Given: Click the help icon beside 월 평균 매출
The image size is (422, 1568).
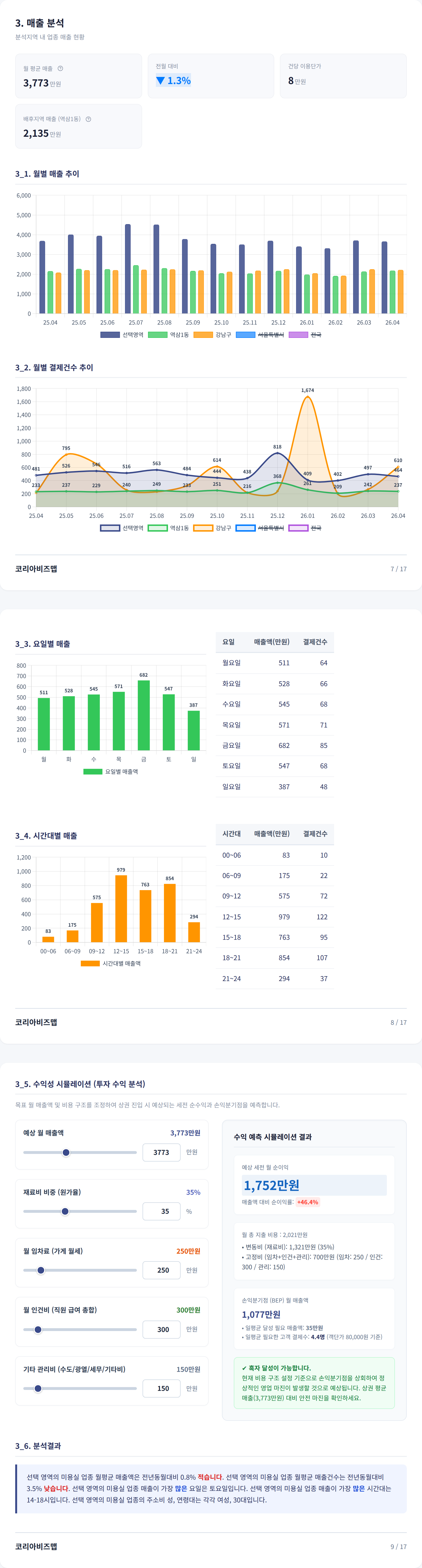Looking at the screenshot, I should click(60, 69).
